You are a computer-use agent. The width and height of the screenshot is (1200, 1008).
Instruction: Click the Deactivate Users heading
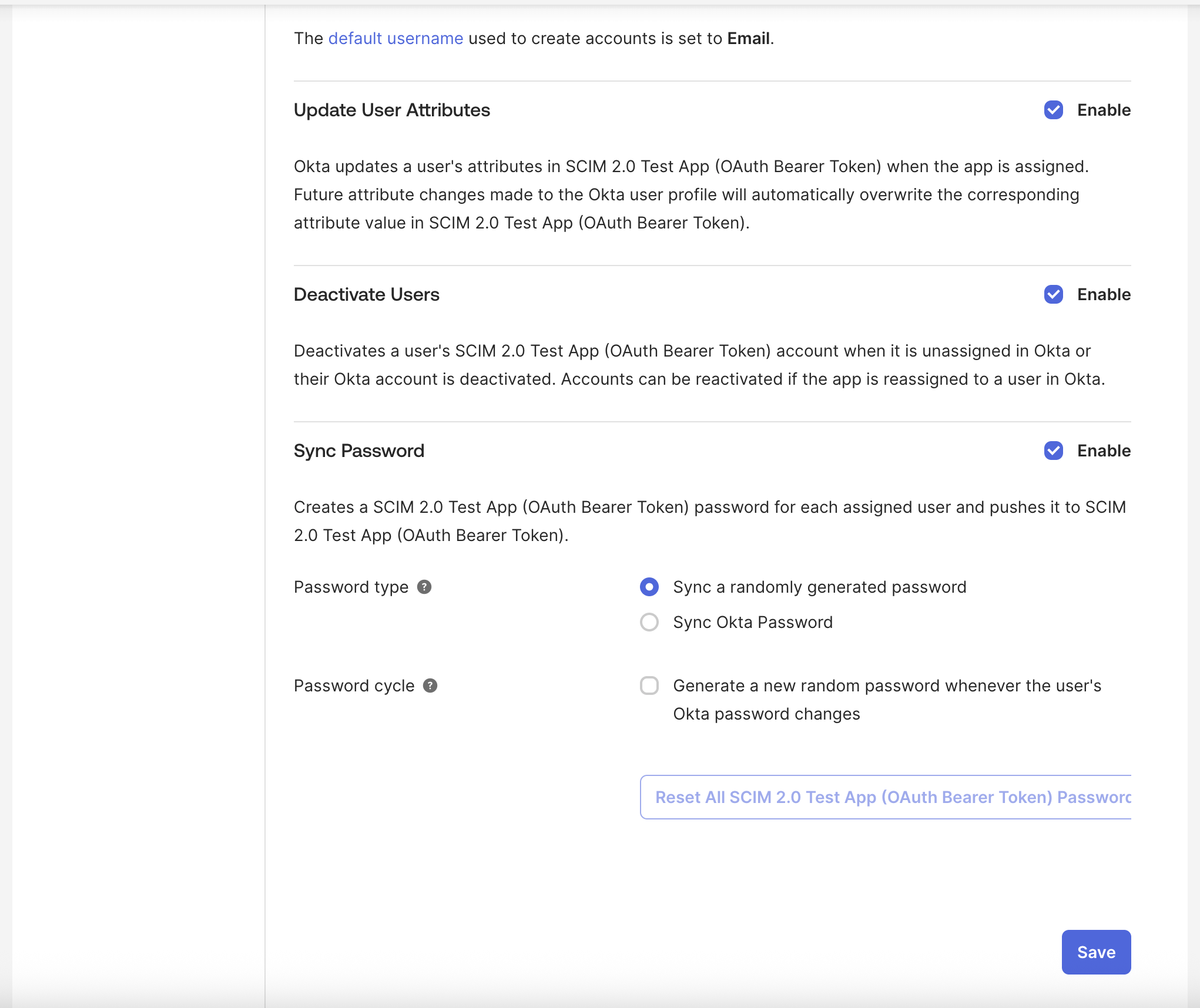367,294
